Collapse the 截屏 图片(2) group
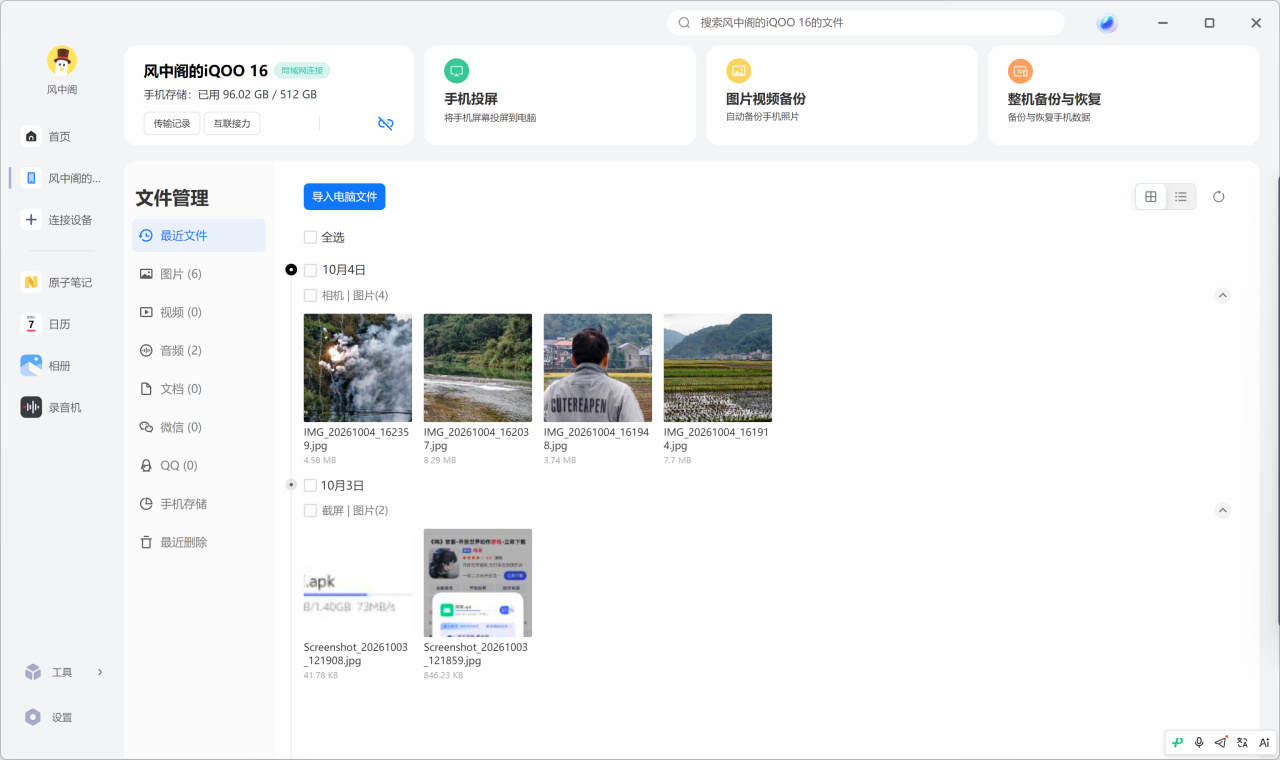Viewport: 1280px width, 760px height. [1222, 510]
